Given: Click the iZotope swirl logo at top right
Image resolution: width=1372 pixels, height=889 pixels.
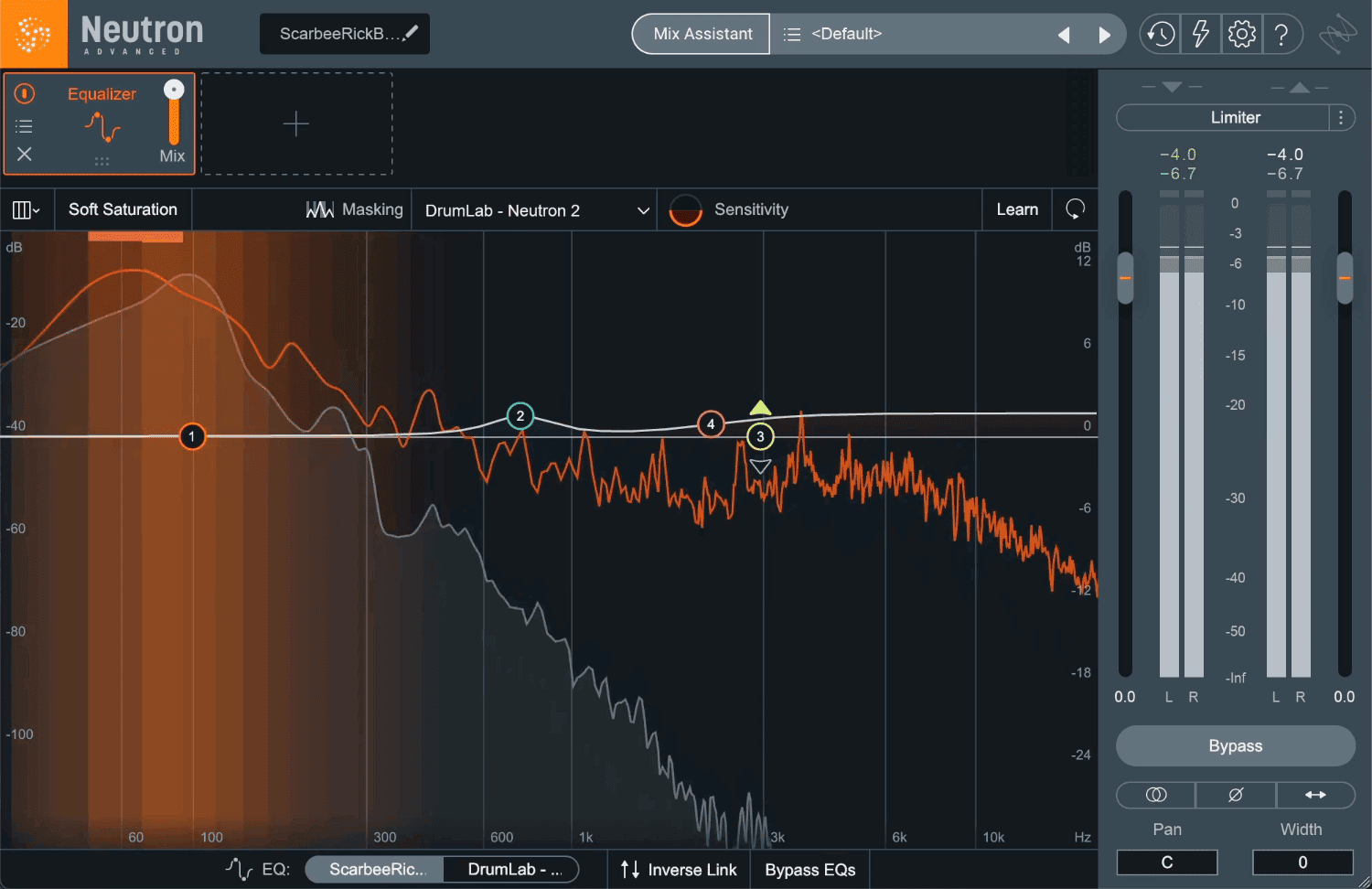Looking at the screenshot, I should (x=1338, y=35).
